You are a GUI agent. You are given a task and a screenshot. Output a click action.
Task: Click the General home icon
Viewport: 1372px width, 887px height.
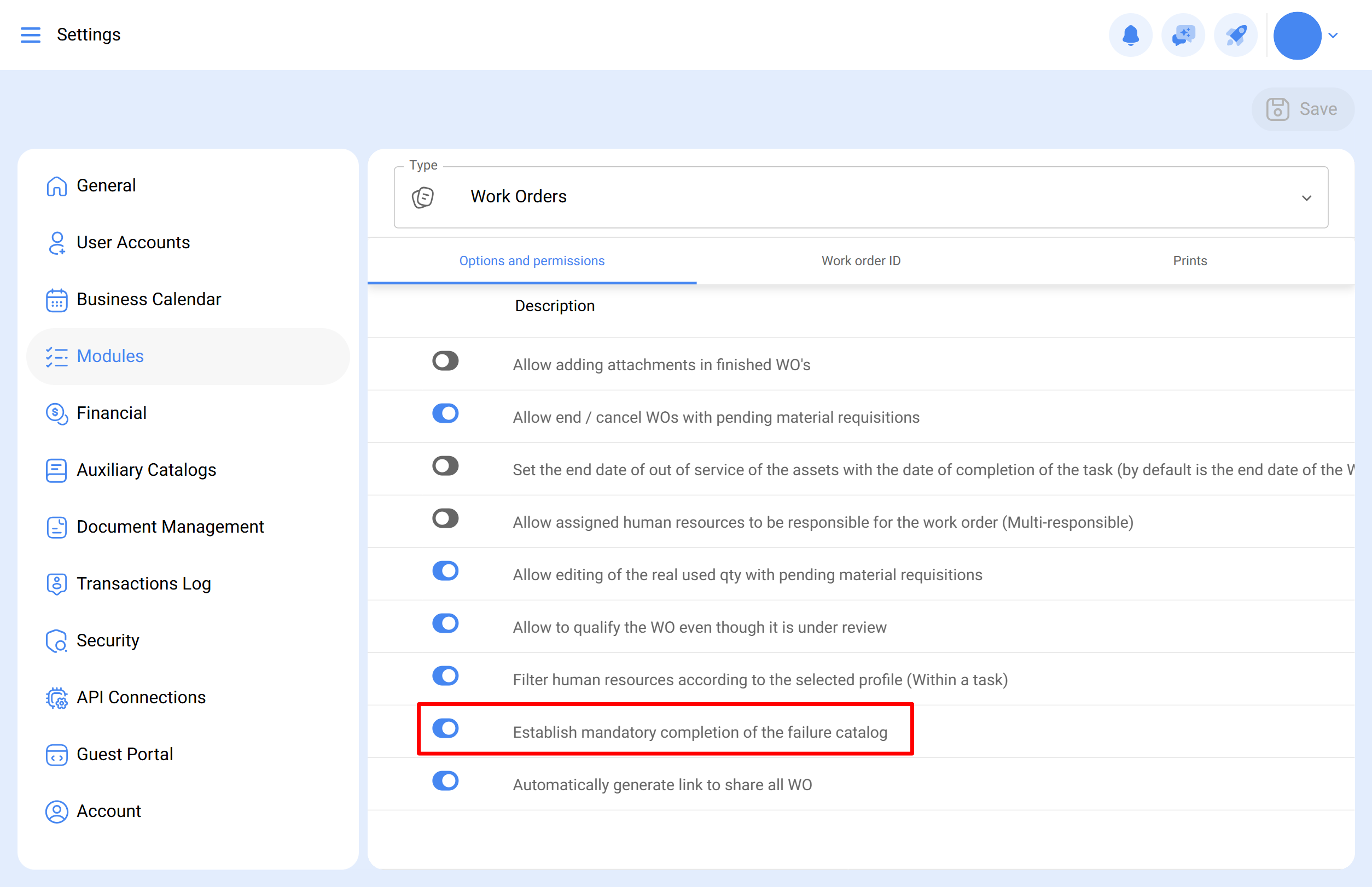(x=56, y=186)
